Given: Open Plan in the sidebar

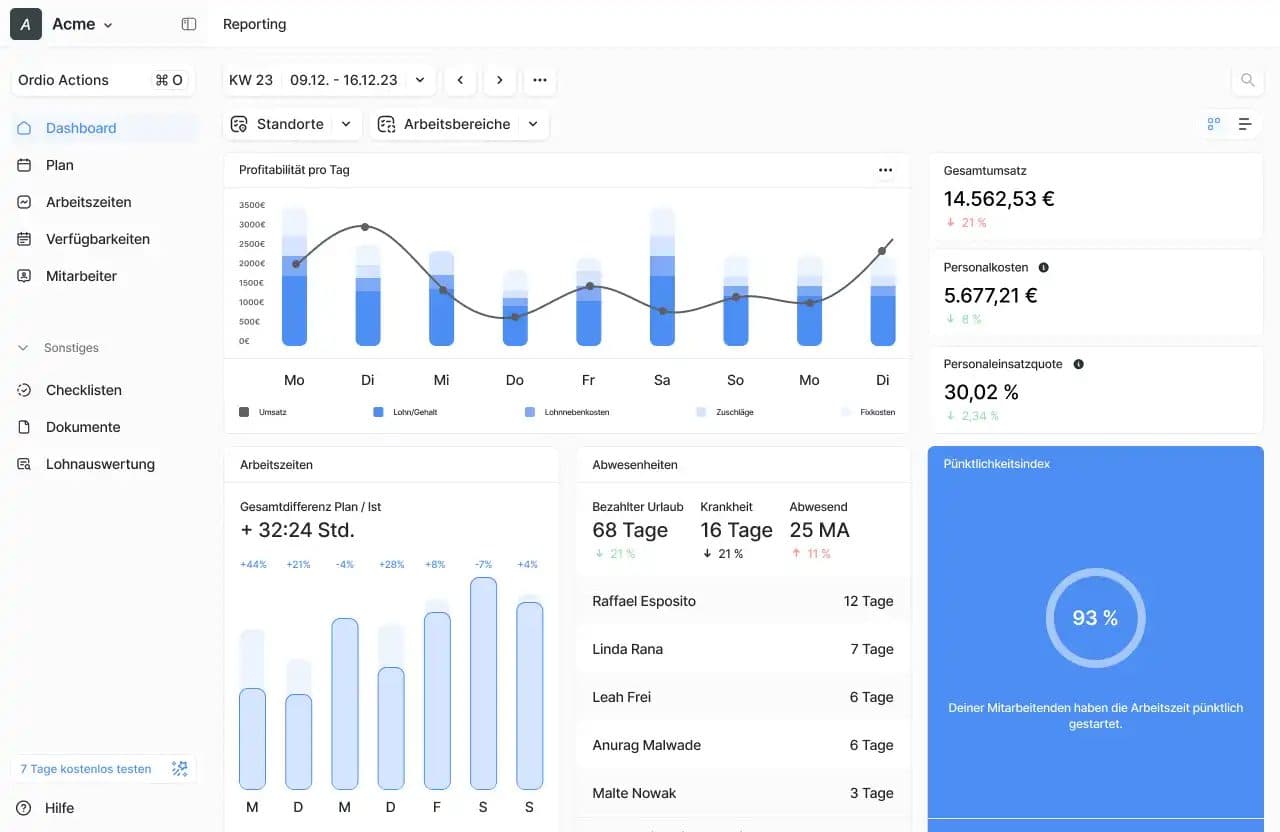Looking at the screenshot, I should pos(103,165).
